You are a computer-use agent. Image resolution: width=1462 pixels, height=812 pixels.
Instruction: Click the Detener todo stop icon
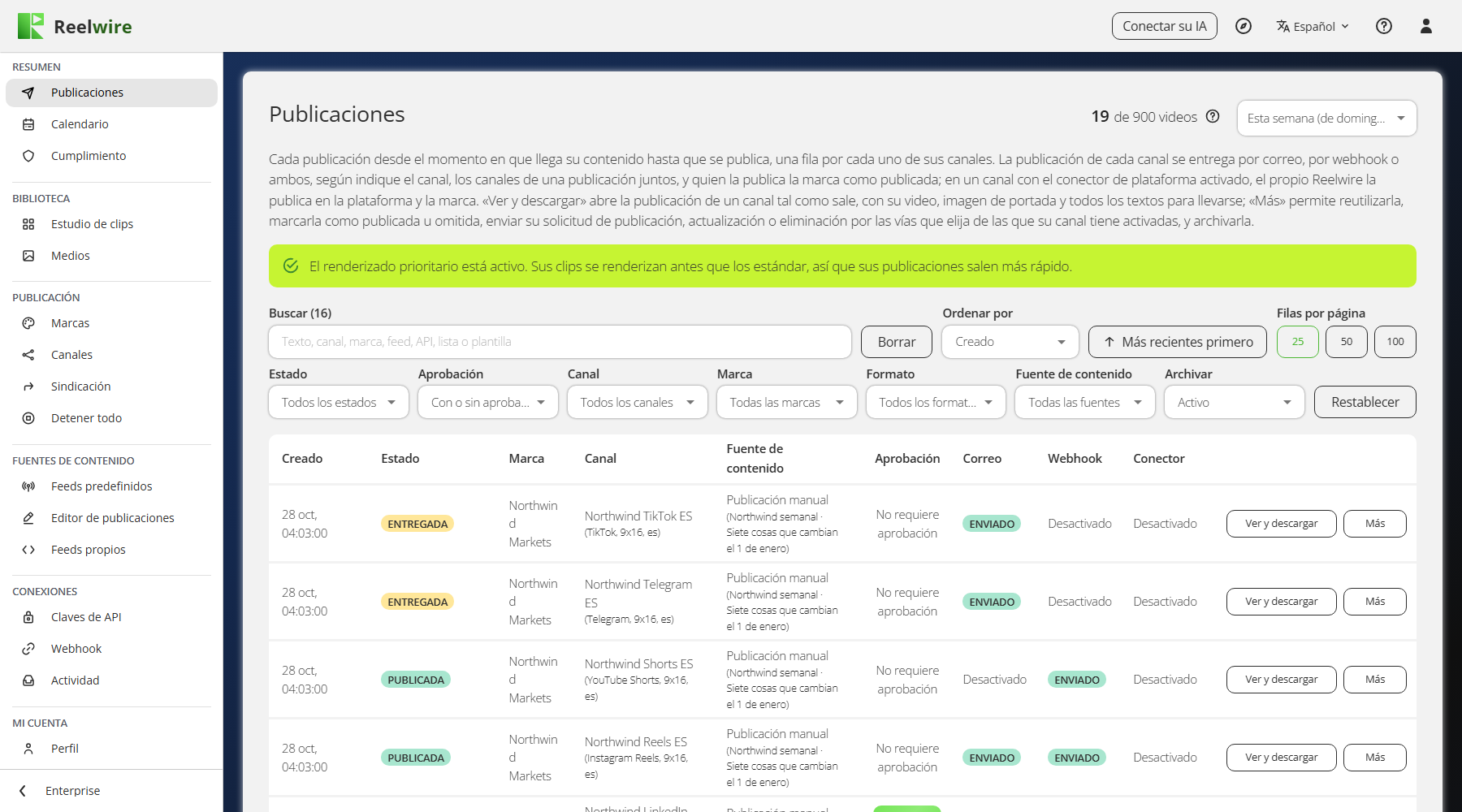coord(28,418)
